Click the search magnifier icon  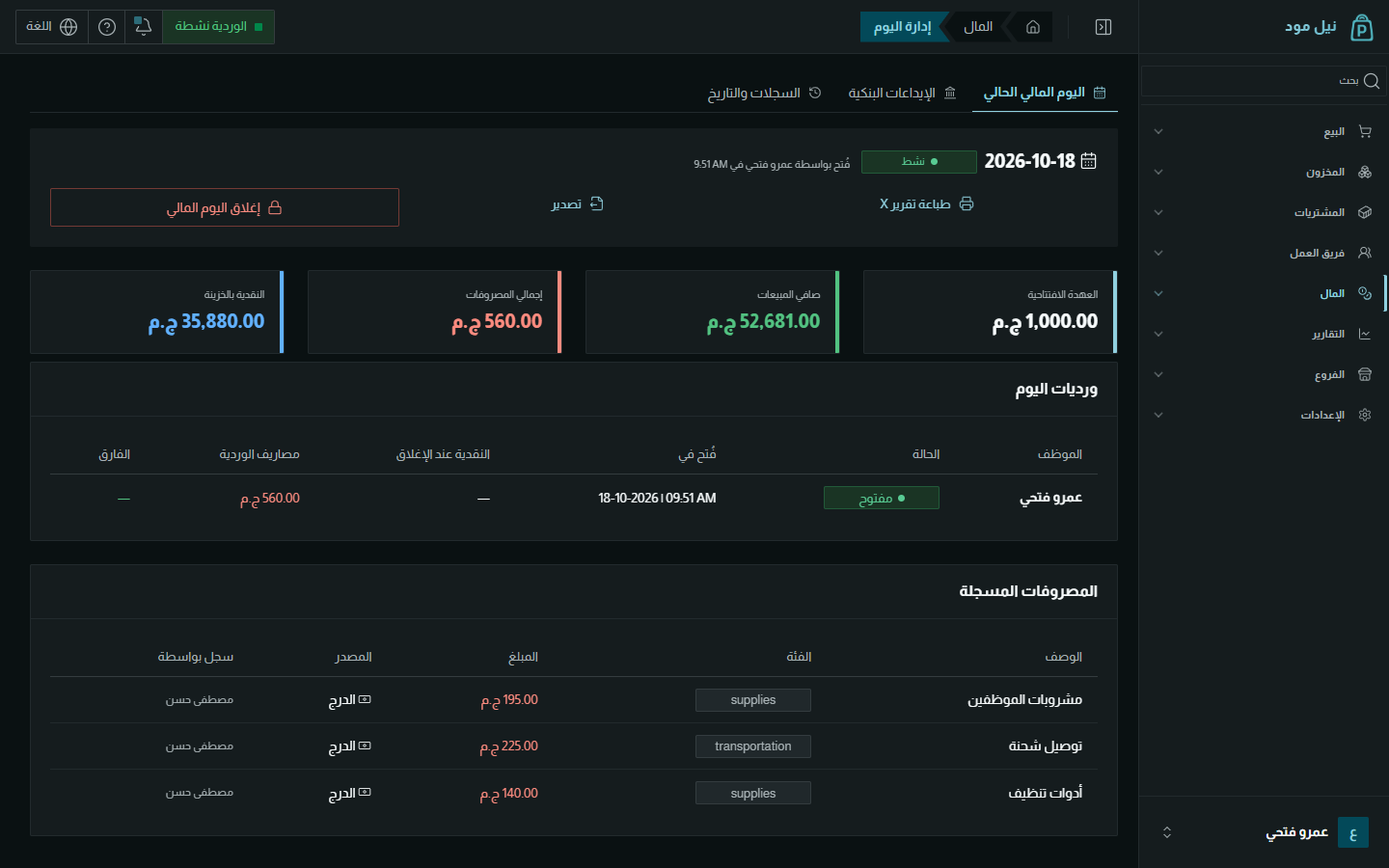1371,81
